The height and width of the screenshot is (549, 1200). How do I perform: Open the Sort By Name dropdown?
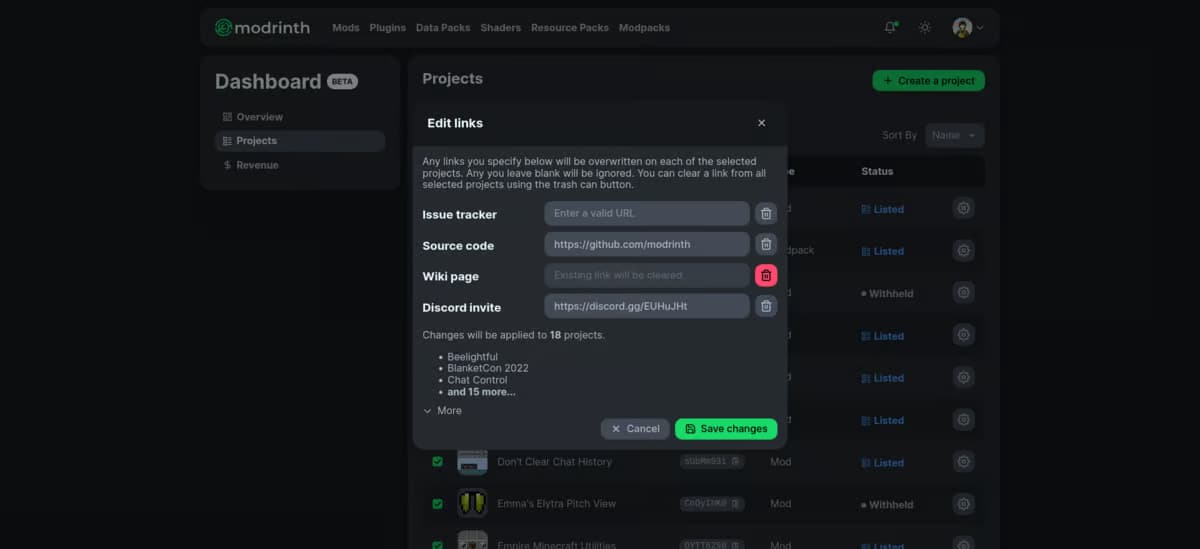[954, 135]
